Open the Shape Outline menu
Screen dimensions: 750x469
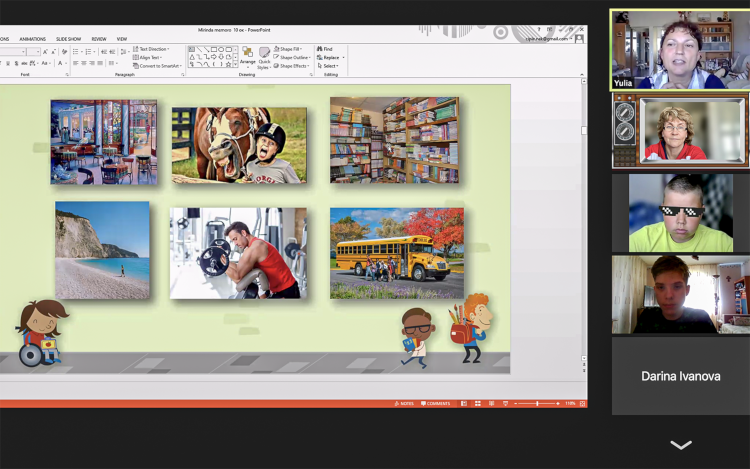tap(292, 57)
